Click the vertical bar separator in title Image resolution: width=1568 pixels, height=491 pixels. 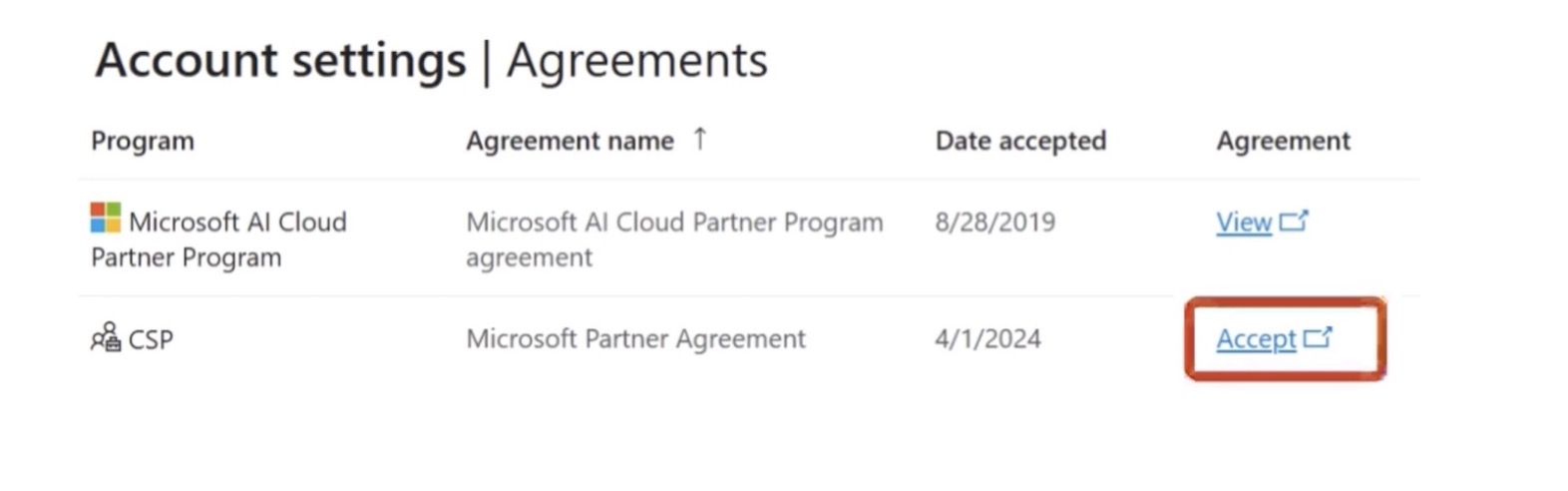(x=487, y=61)
